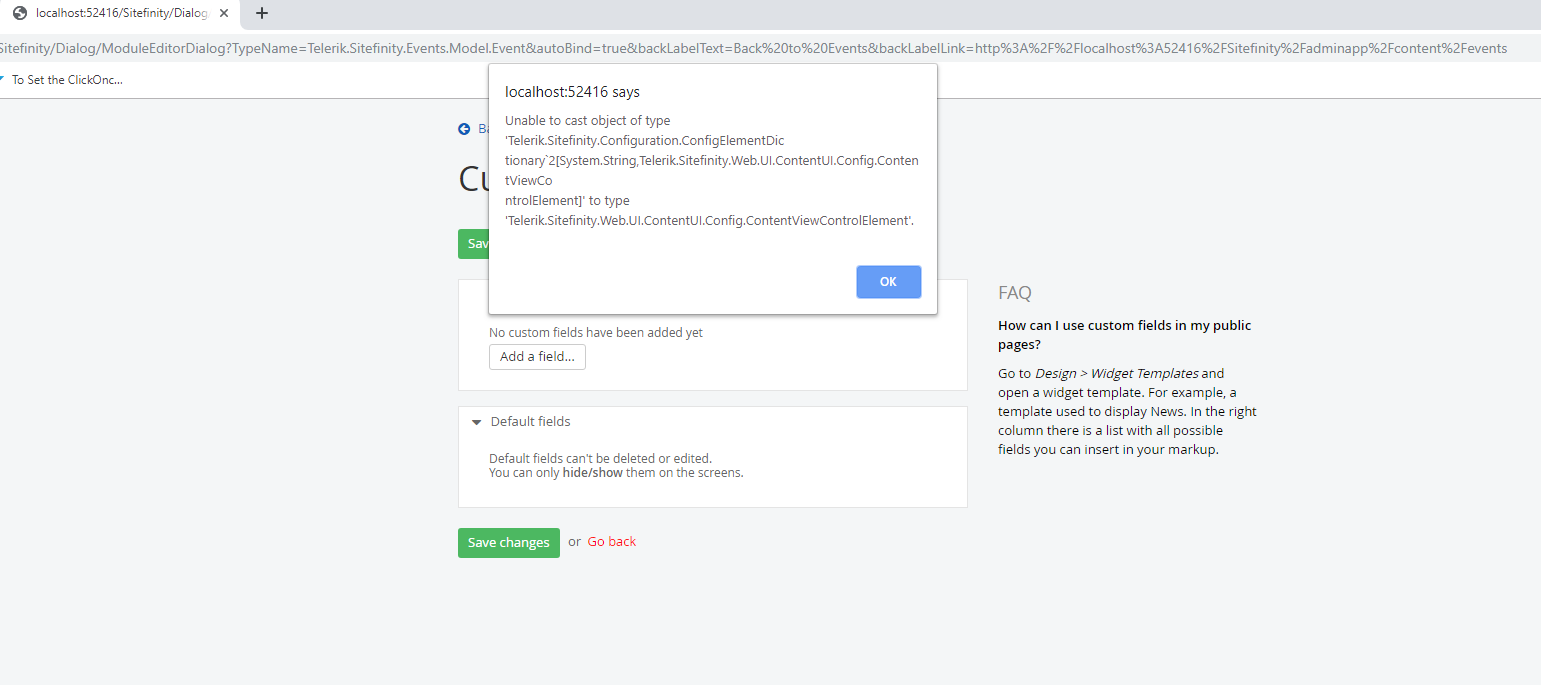Click the Add a field... button
Viewport: 1541px width, 685px height.
[537, 357]
